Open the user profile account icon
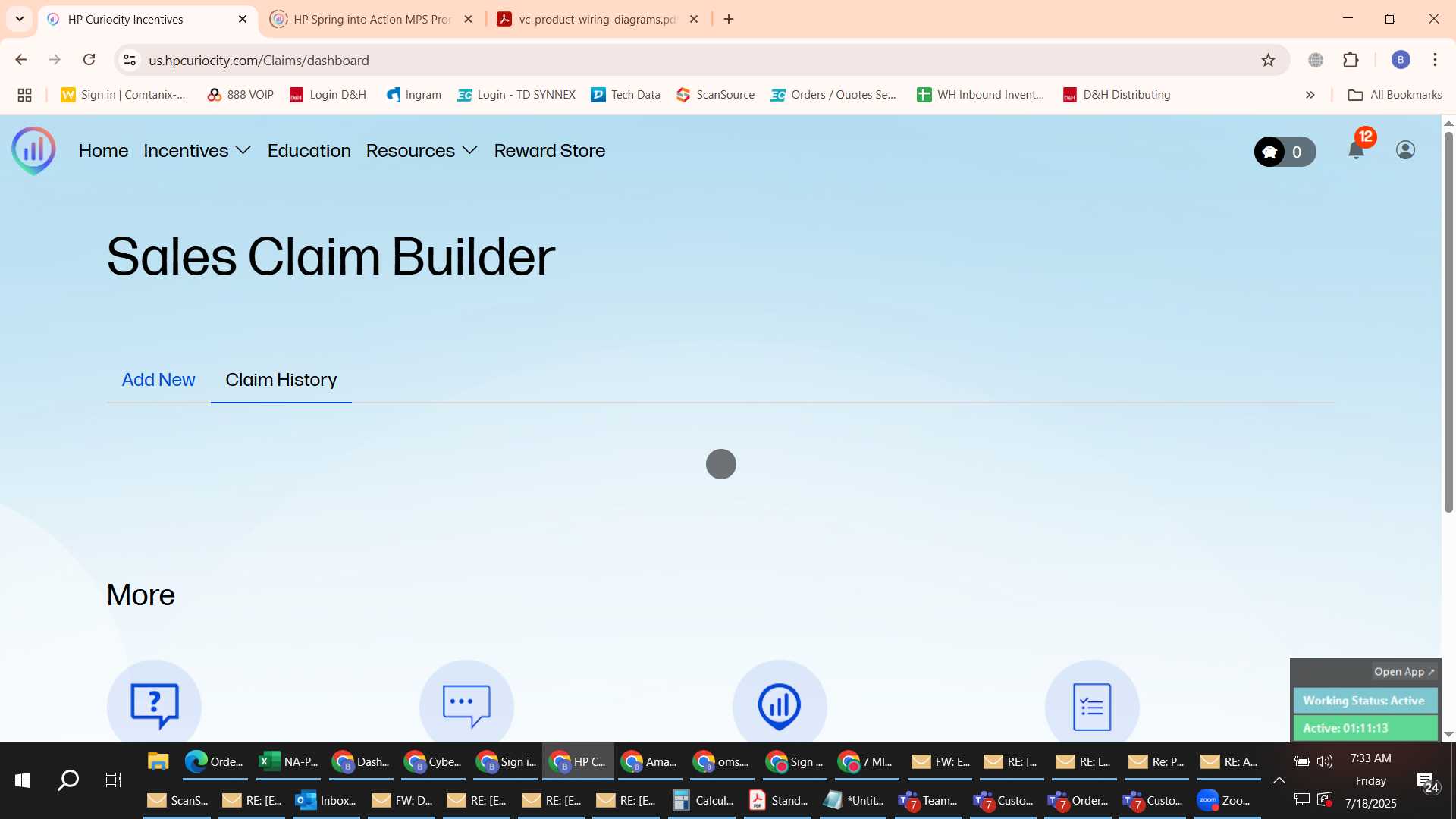 [x=1405, y=150]
